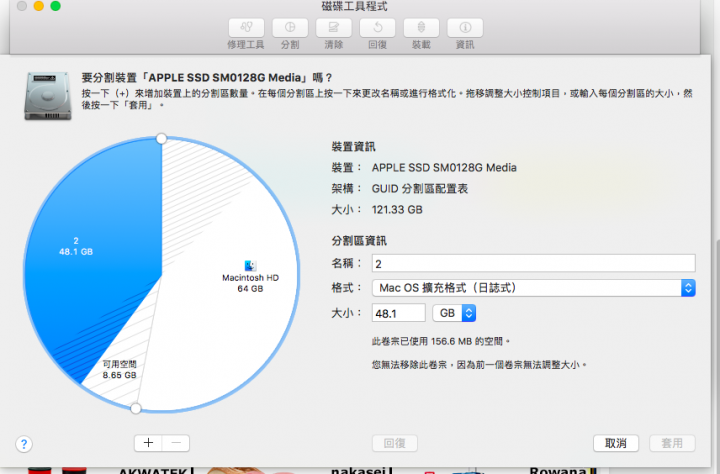The image size is (720, 474).
Task: Click the top pie resize handle
Action: [x=161, y=138]
